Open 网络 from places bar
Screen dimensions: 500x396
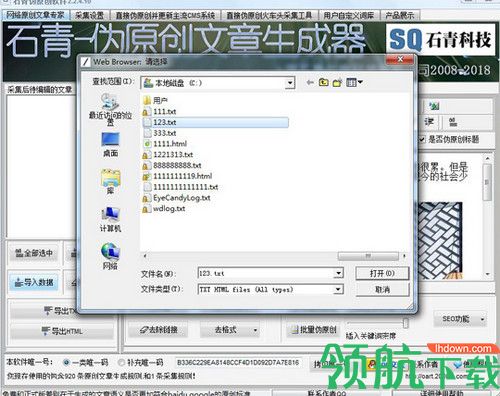tap(110, 256)
